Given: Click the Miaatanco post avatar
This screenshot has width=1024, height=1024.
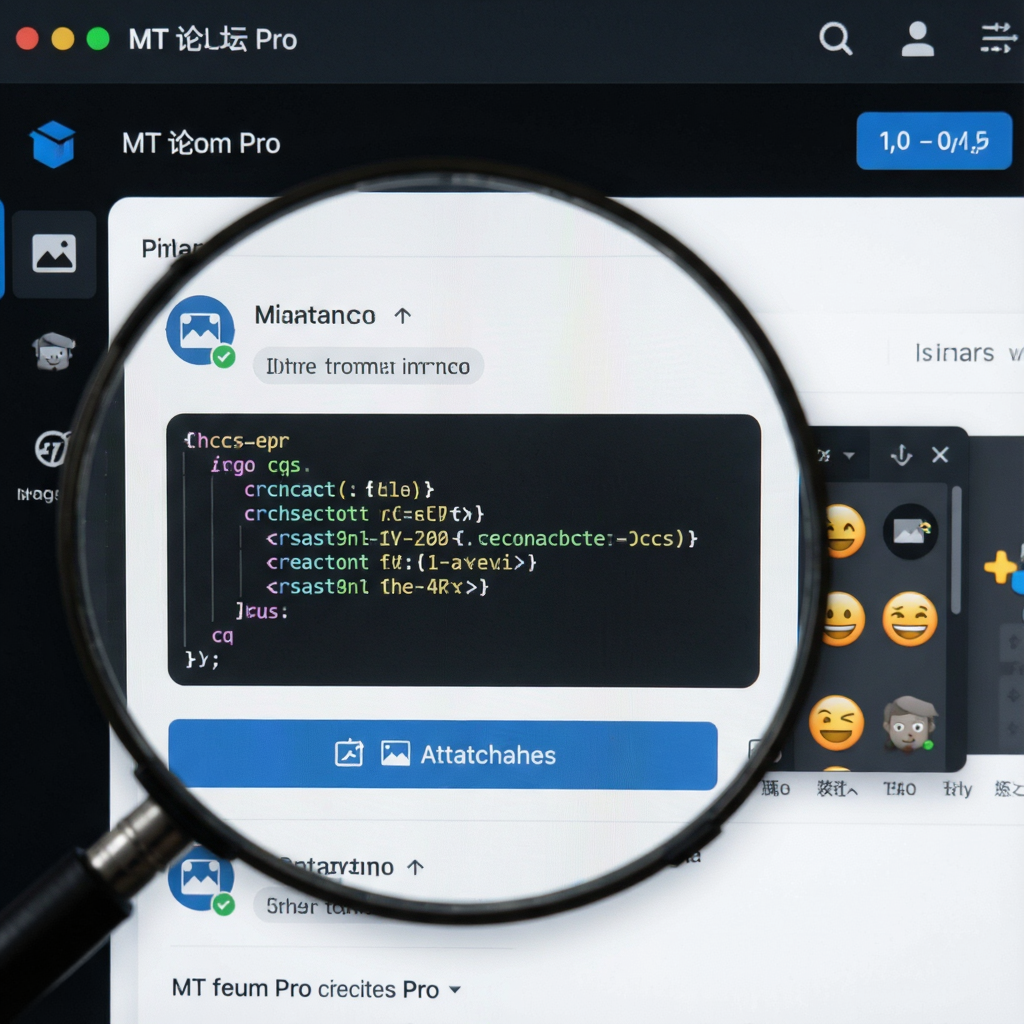Looking at the screenshot, I should [200, 330].
